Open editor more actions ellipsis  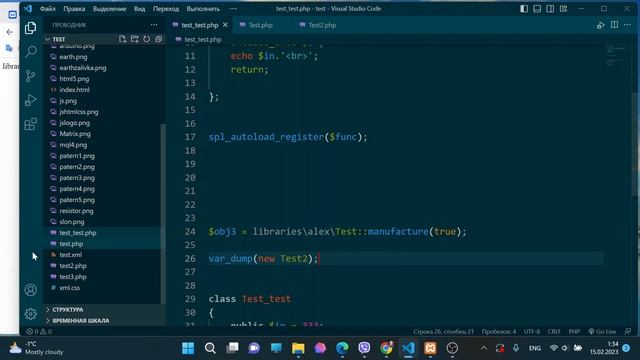[627, 25]
